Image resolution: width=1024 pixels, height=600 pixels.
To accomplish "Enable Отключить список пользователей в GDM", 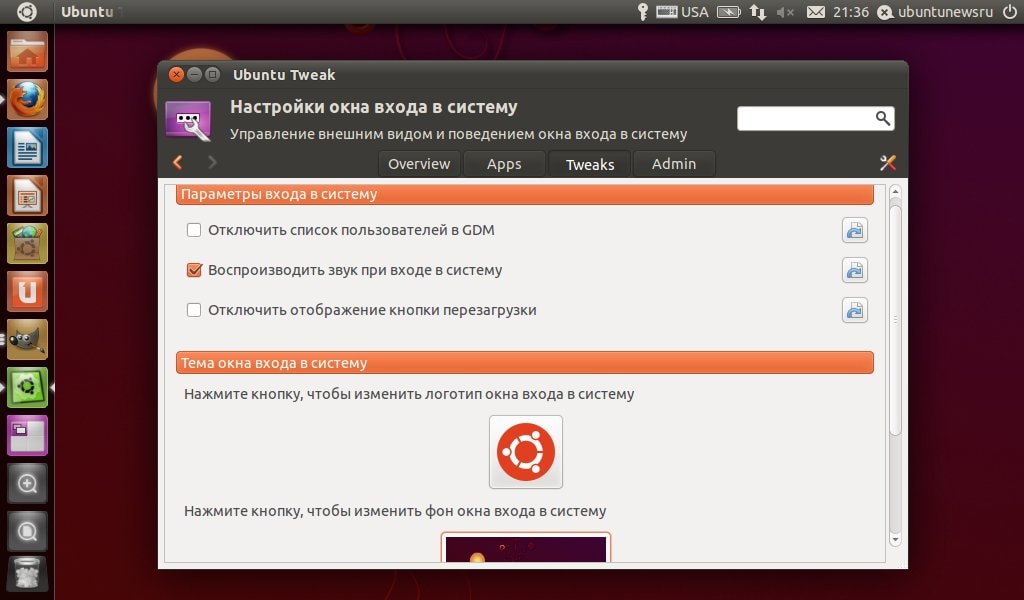I will pos(194,230).
